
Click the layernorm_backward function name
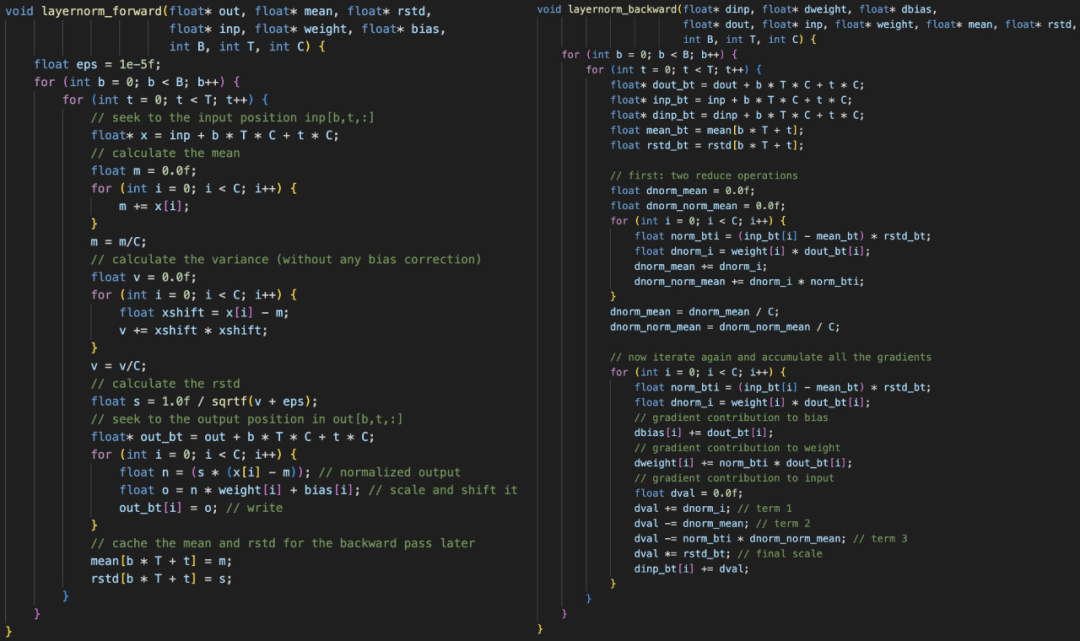pos(623,10)
